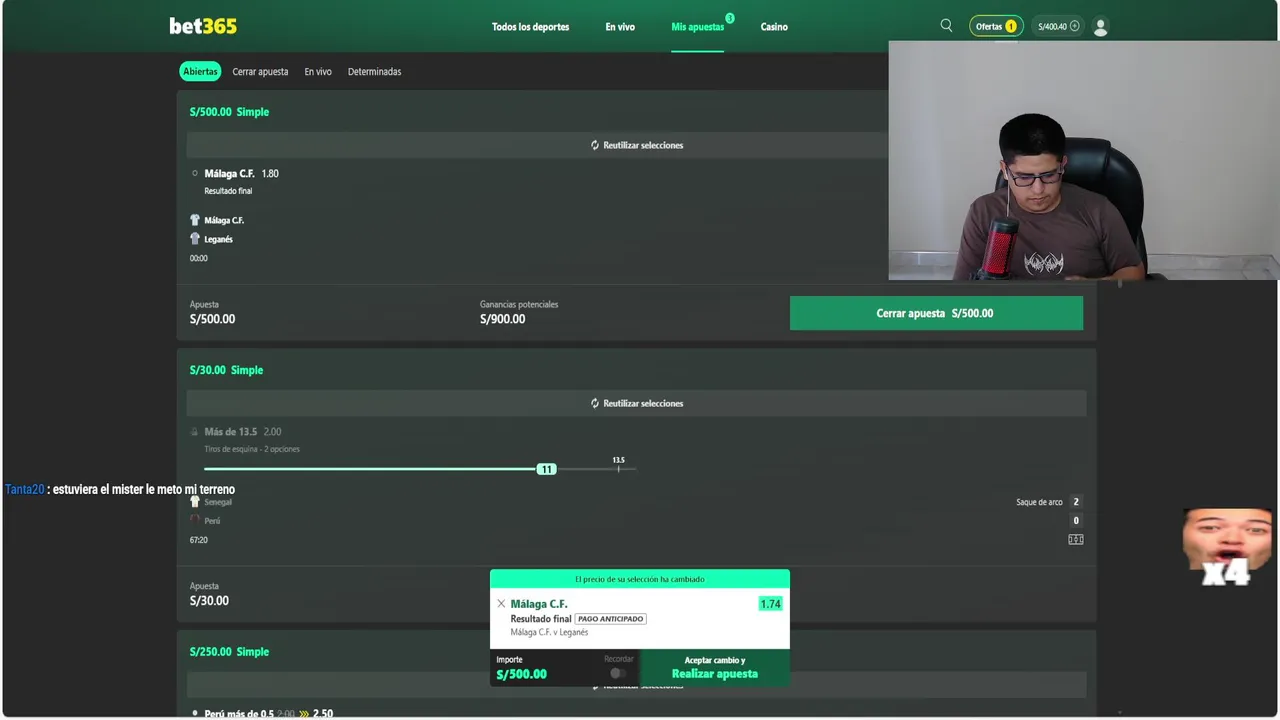Click the Málaga C.F. team shirt icon
The height and width of the screenshot is (720, 1280).
coord(195,220)
